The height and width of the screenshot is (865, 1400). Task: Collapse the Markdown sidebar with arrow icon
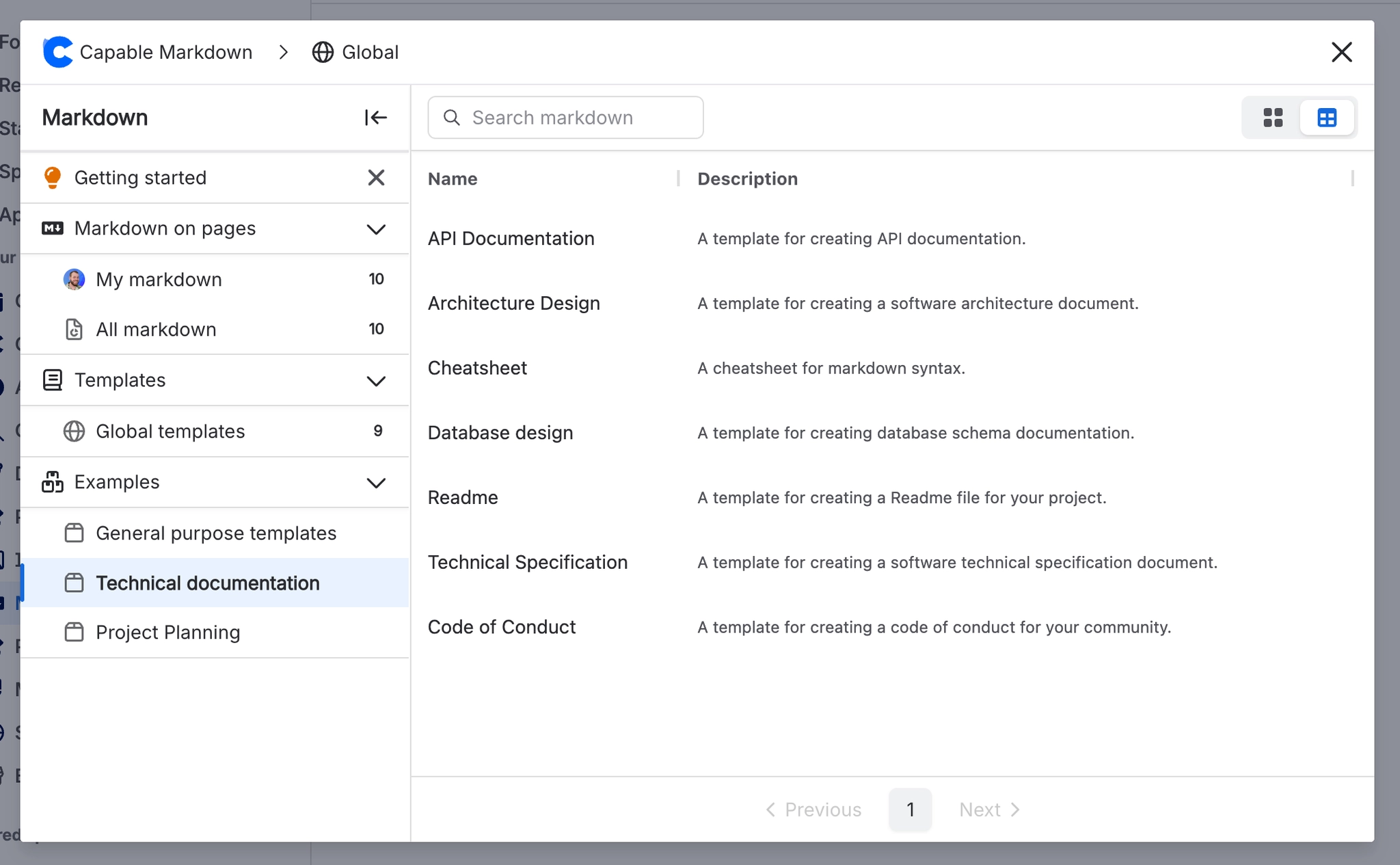click(375, 118)
